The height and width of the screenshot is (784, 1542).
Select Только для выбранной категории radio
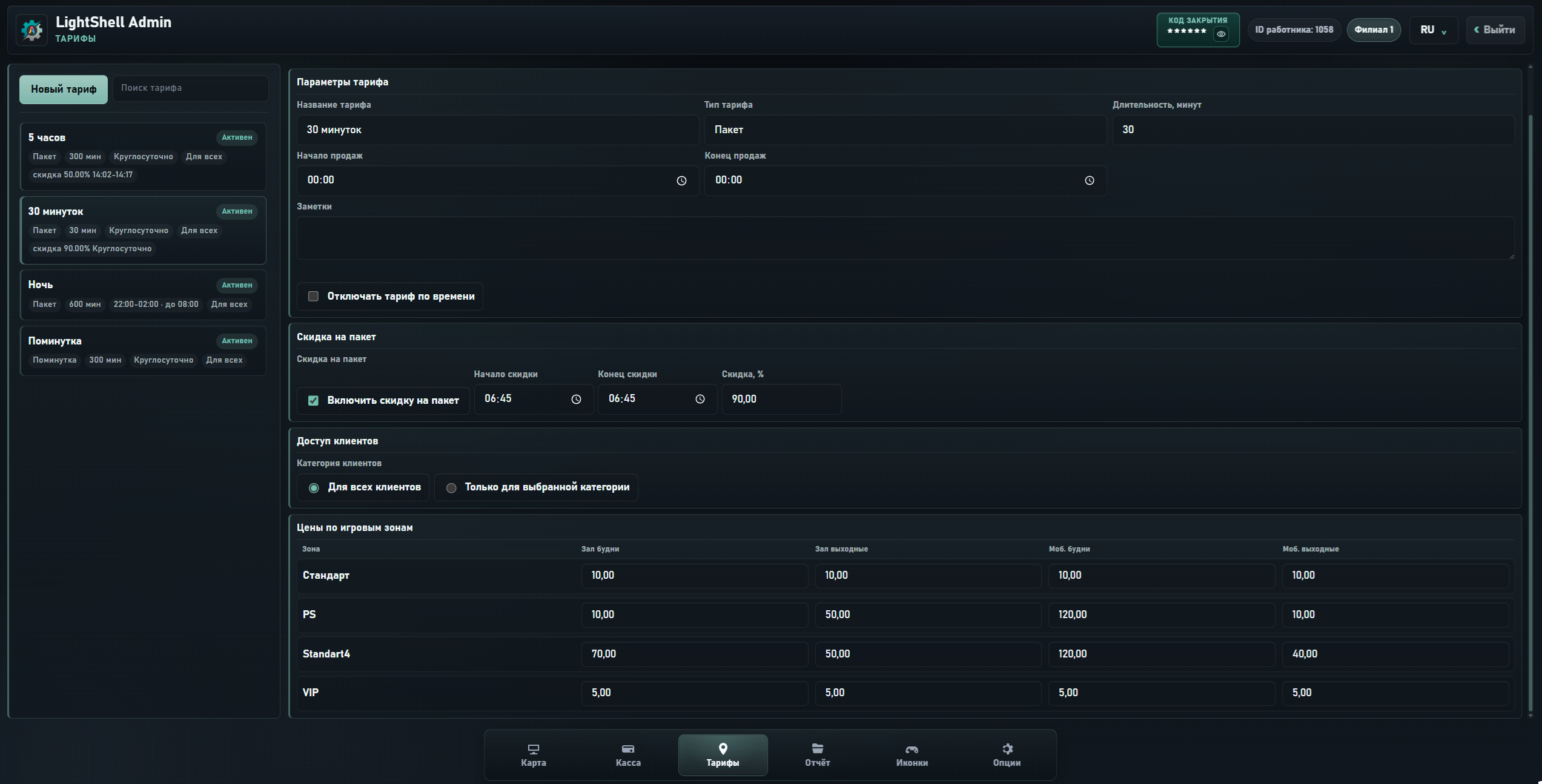point(451,487)
